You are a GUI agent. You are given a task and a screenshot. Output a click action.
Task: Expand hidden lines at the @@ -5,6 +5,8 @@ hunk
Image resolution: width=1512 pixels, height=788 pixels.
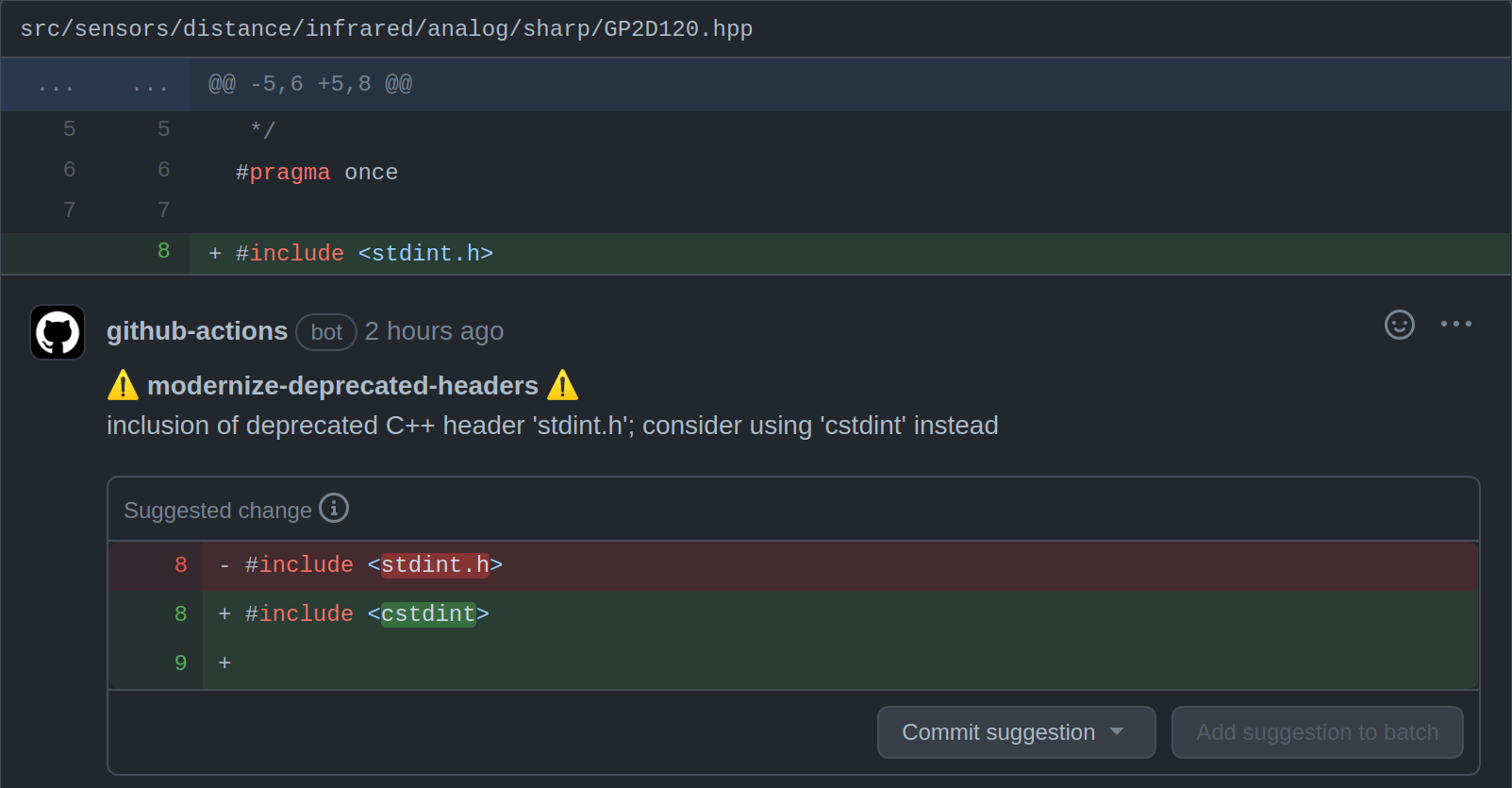coord(94,85)
